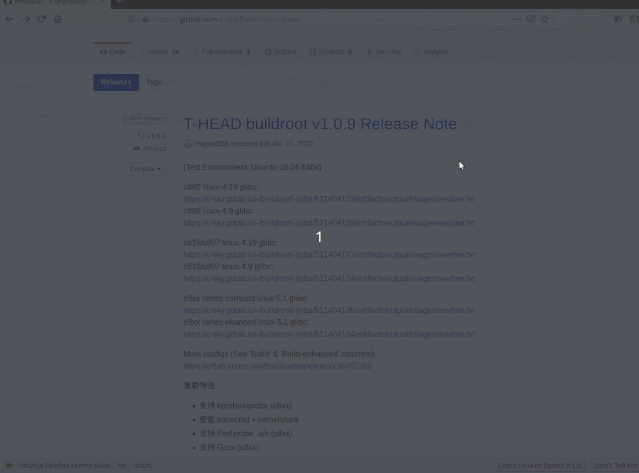639x473 pixels.
Task: Open the jobs/511404124 readme.txt link
Action: coord(329,279)
